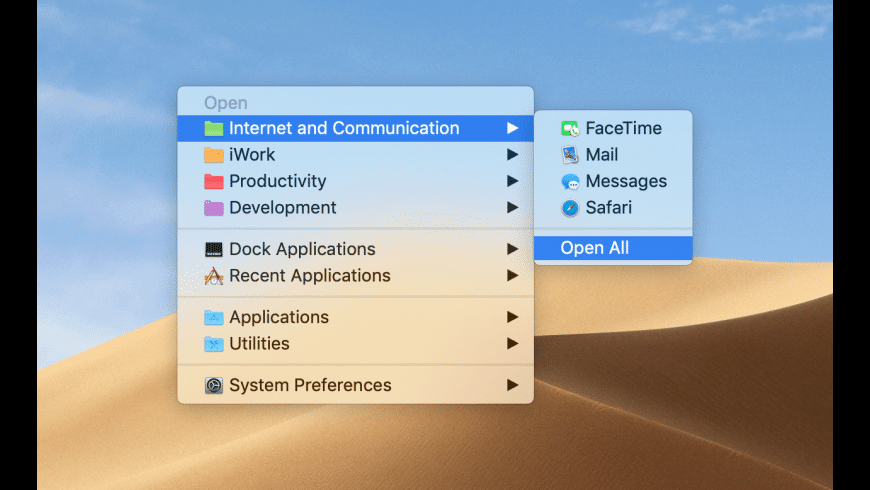
Task: Expand the Recent Applications submenu arrow
Action: (512, 275)
